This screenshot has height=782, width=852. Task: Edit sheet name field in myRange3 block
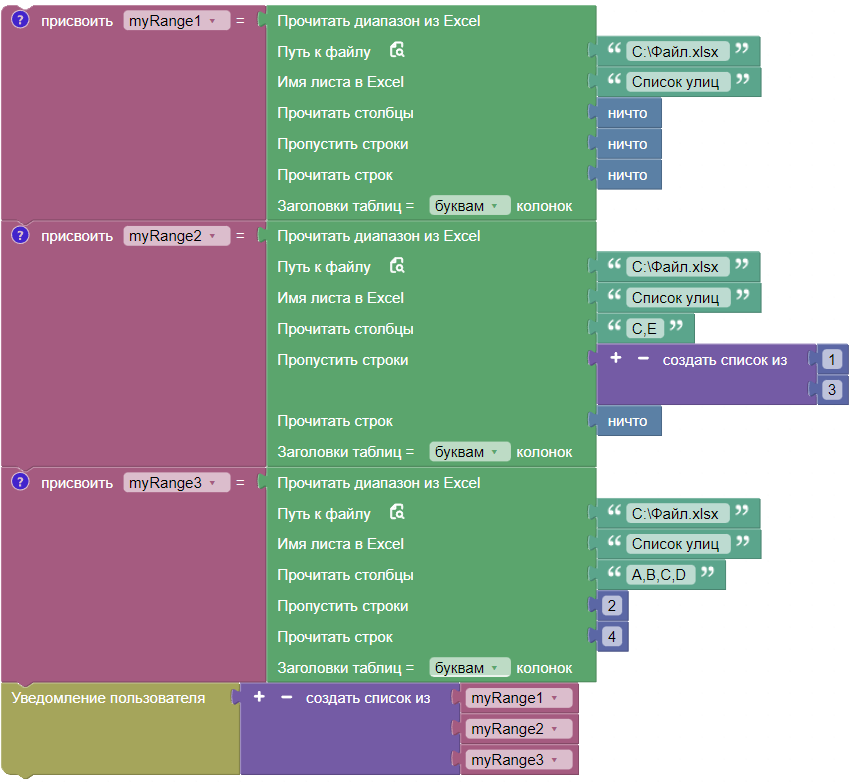[x=678, y=544]
